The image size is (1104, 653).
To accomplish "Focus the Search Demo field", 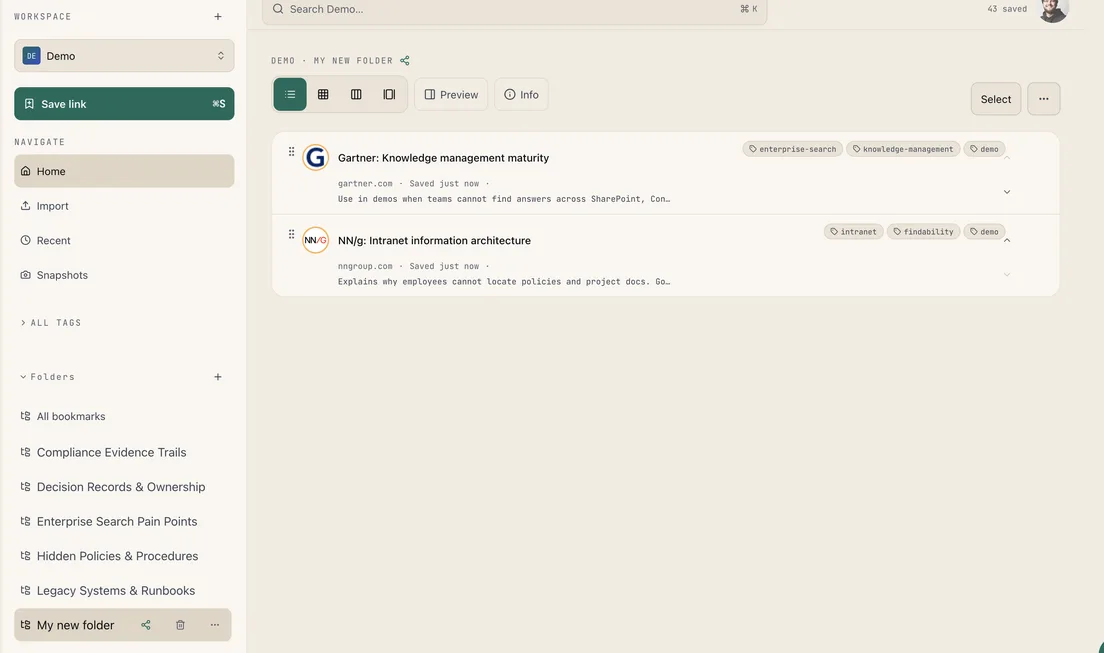I will pos(514,9).
